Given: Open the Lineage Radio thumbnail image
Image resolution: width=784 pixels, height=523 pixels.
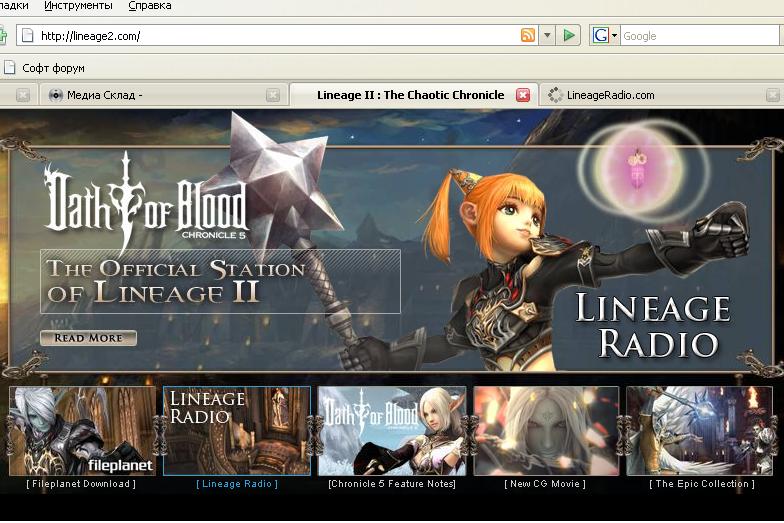Looking at the screenshot, I should pos(237,431).
